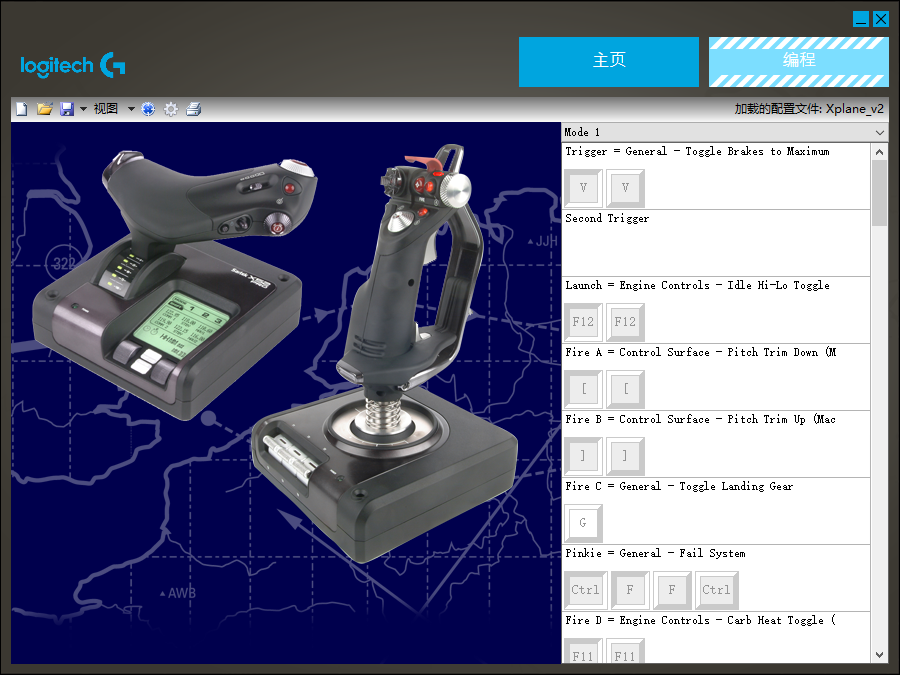This screenshot has width=900, height=675.
Task: Open the 视图 menu
Action: click(x=106, y=109)
